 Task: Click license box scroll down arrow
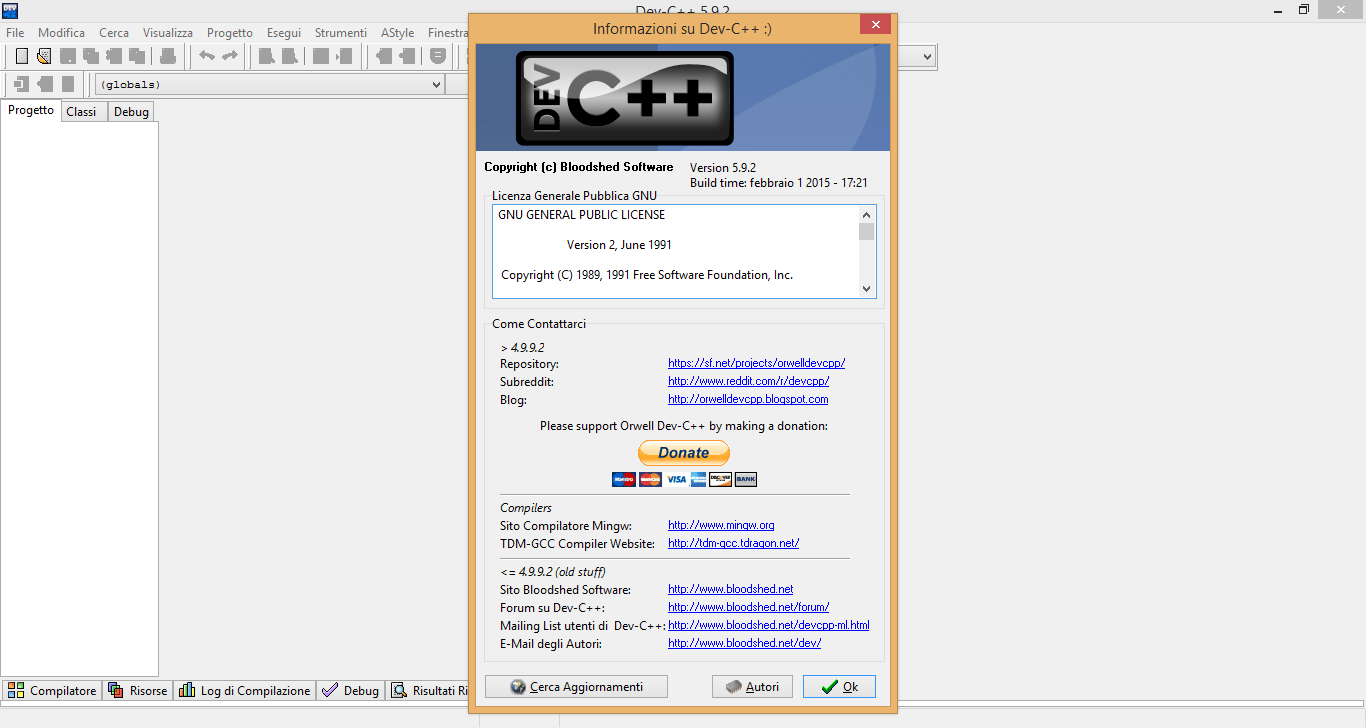(x=866, y=289)
